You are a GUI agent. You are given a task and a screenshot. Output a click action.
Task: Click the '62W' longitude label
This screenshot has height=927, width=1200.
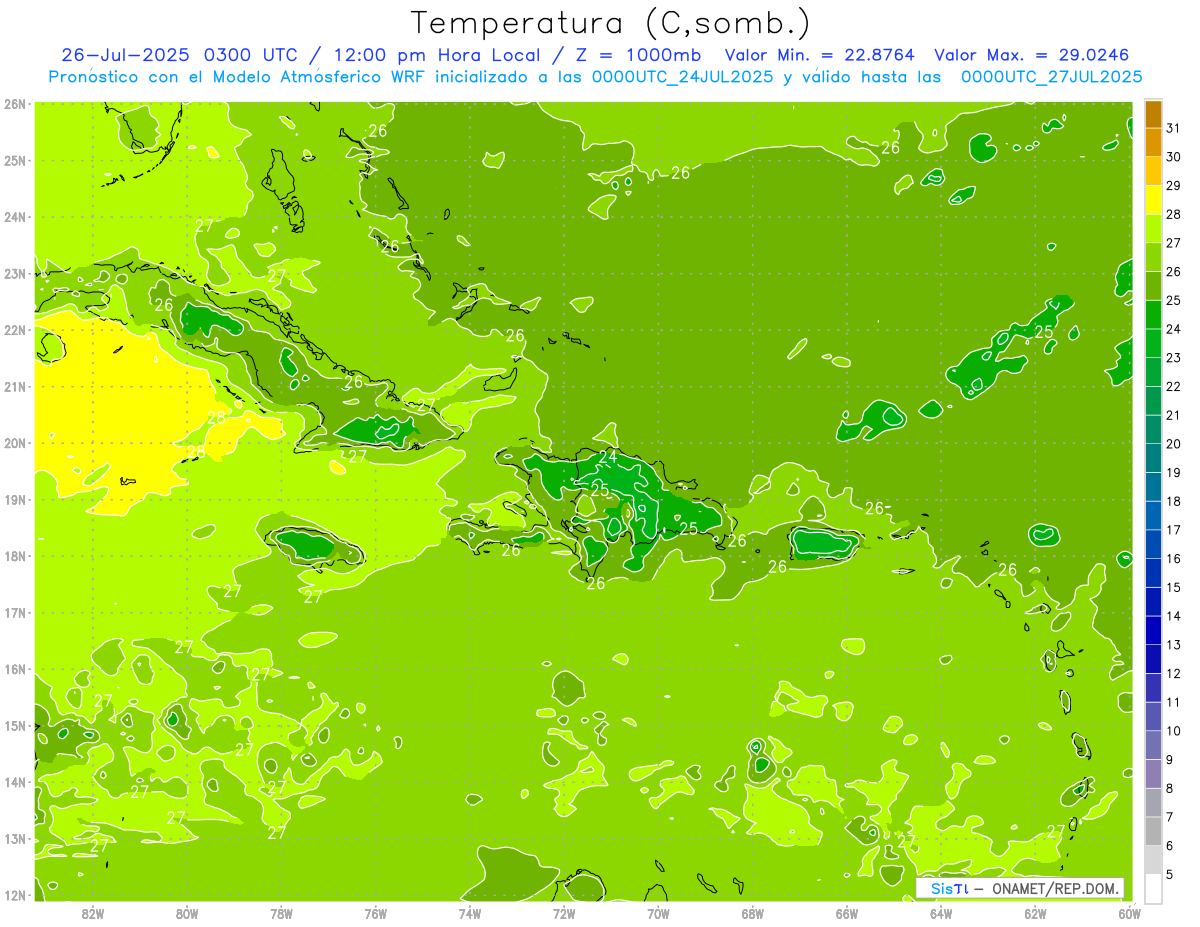1035,913
